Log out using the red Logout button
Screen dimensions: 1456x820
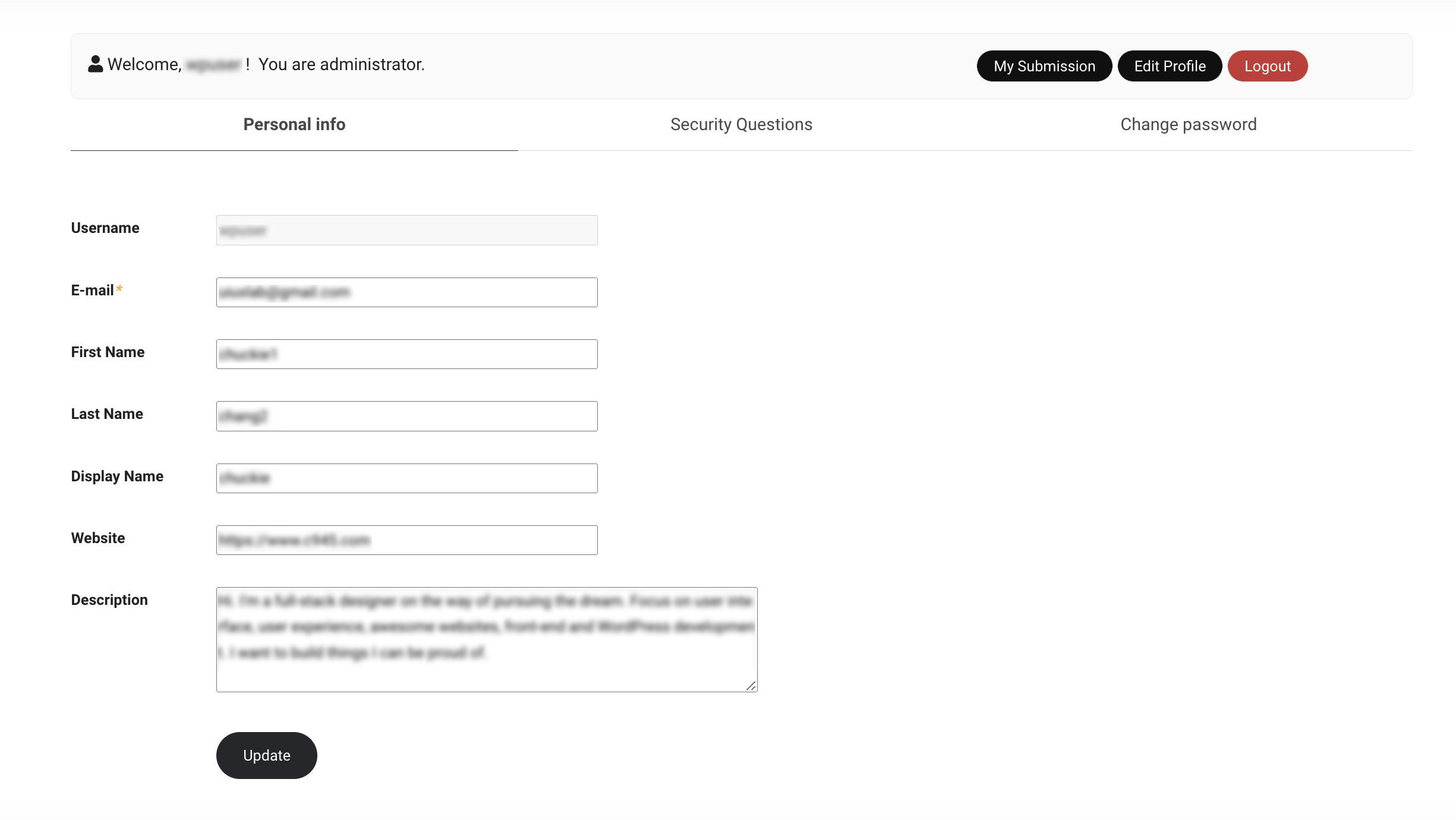tap(1267, 66)
